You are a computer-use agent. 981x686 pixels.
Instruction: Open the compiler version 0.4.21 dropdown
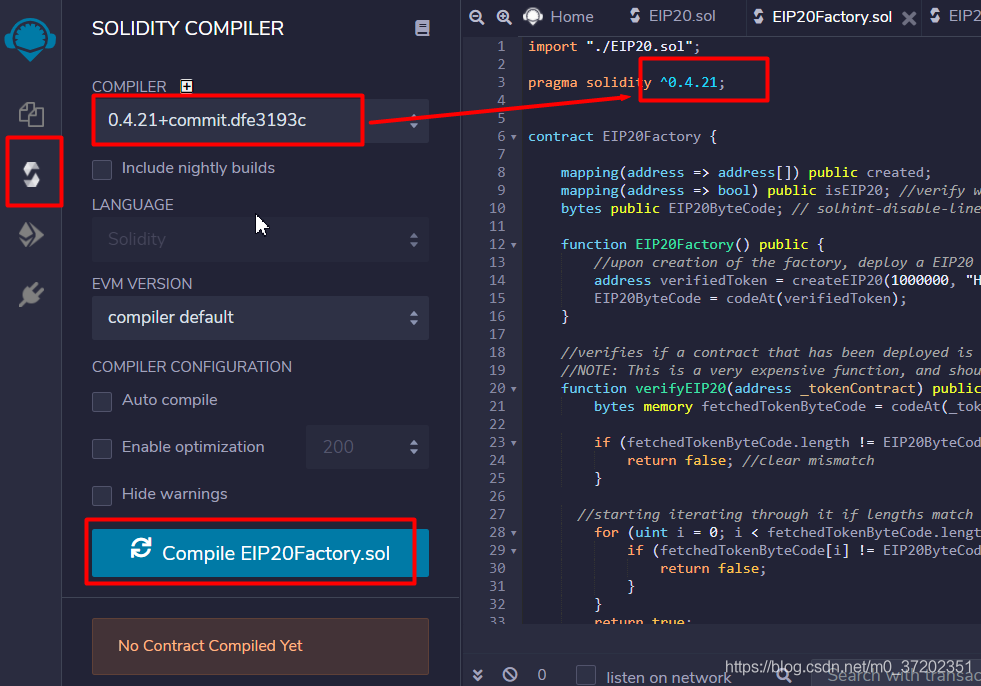[260, 121]
